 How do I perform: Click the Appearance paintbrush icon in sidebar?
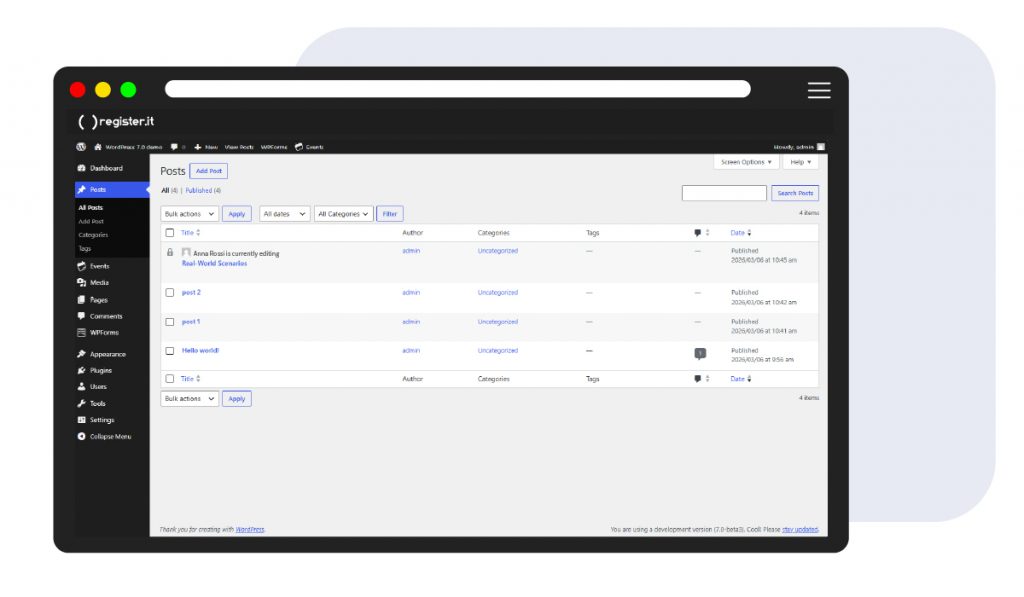pyautogui.click(x=81, y=354)
